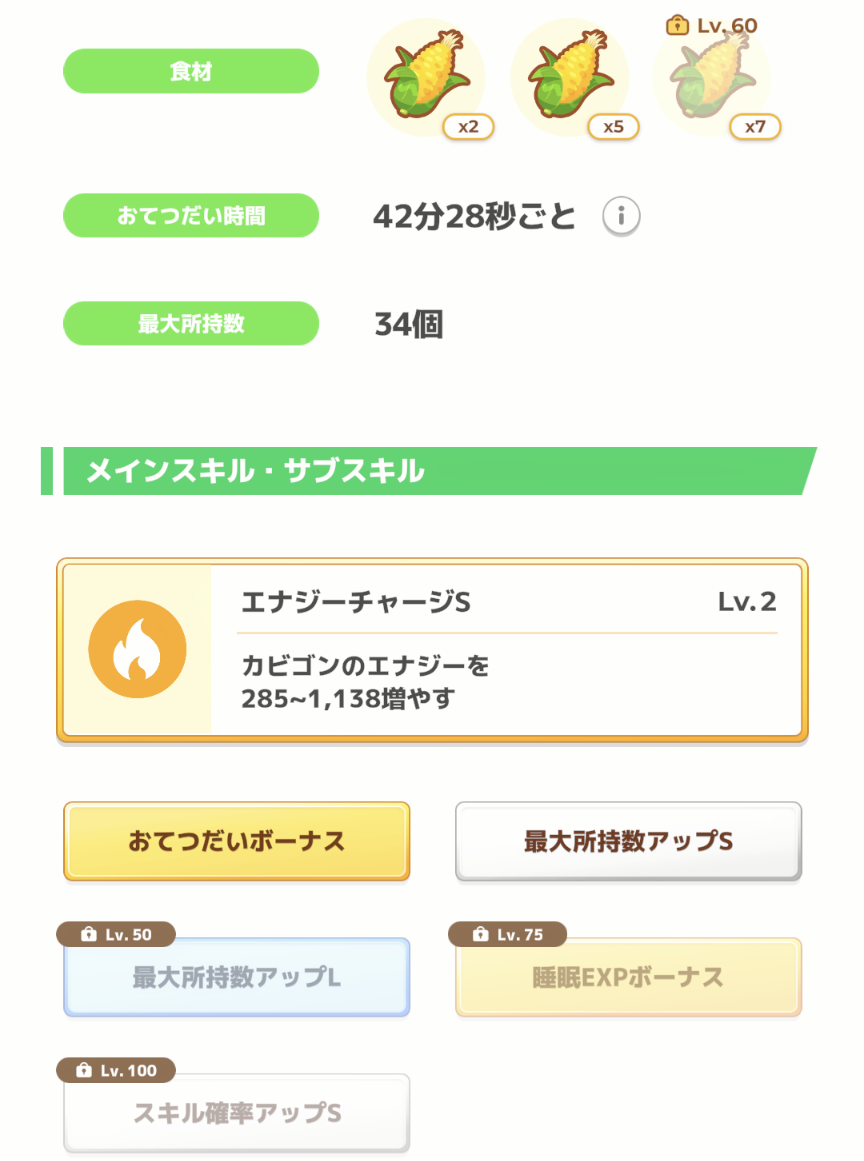864x1161 pixels.
Task: Tap the lock icon on Lv. 100 badge
Action: pos(84,1070)
